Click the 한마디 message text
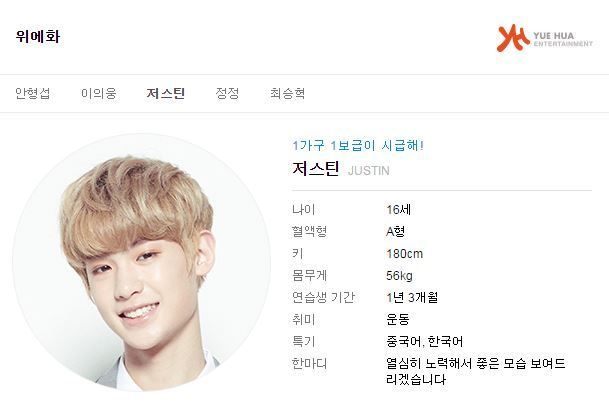The height and width of the screenshot is (402, 609). click(476, 371)
